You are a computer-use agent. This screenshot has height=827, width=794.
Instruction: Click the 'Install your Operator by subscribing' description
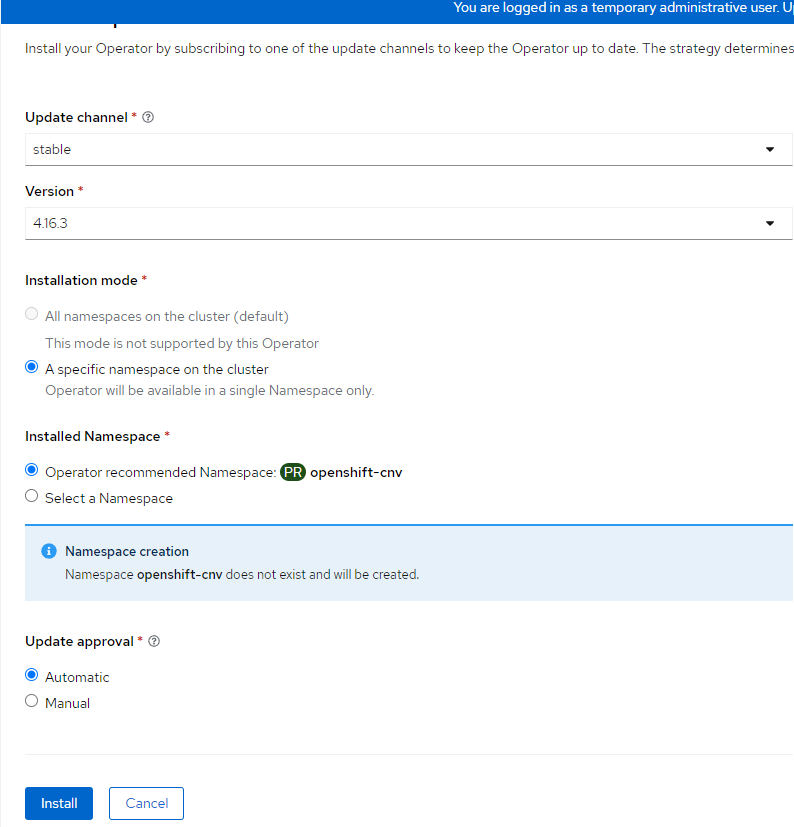point(409,49)
